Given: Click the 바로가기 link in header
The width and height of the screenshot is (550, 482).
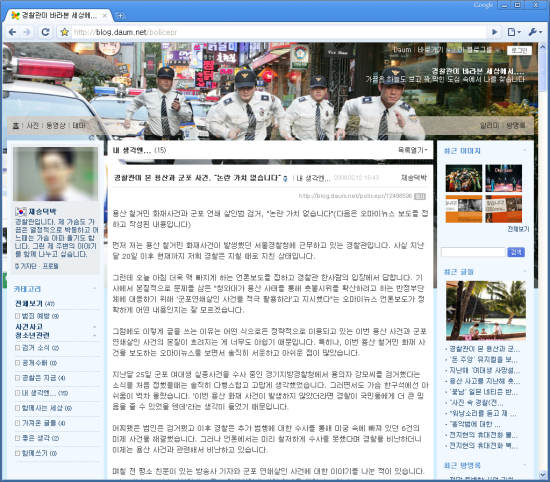Looking at the screenshot, I should [x=430, y=50].
